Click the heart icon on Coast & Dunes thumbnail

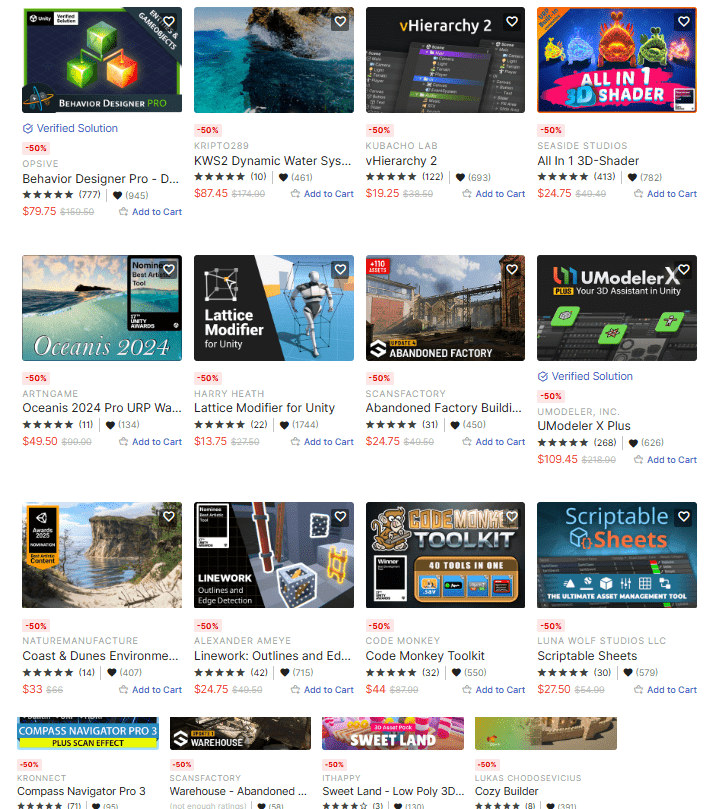169,516
